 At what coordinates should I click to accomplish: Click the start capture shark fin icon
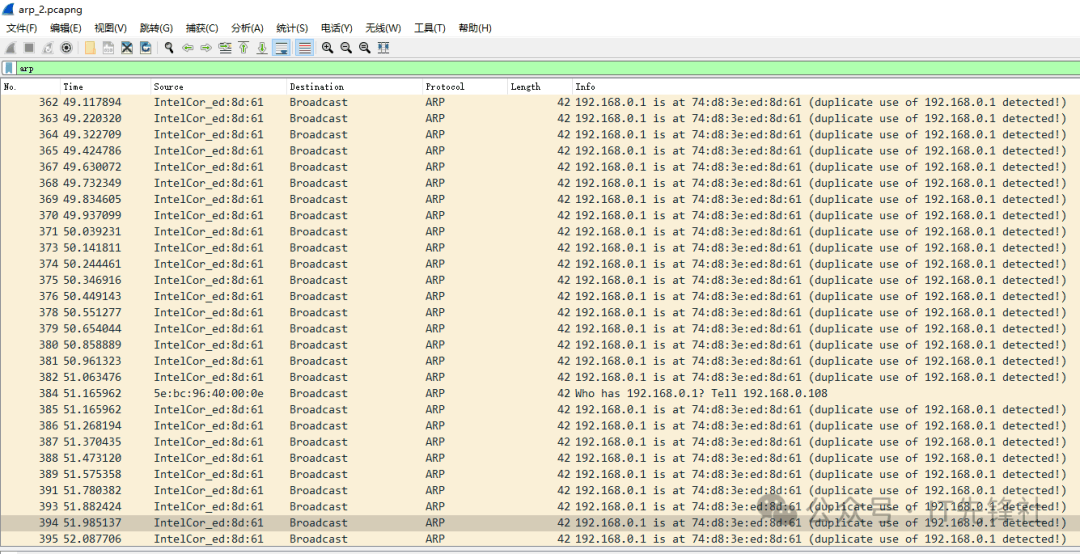click(x=10, y=47)
